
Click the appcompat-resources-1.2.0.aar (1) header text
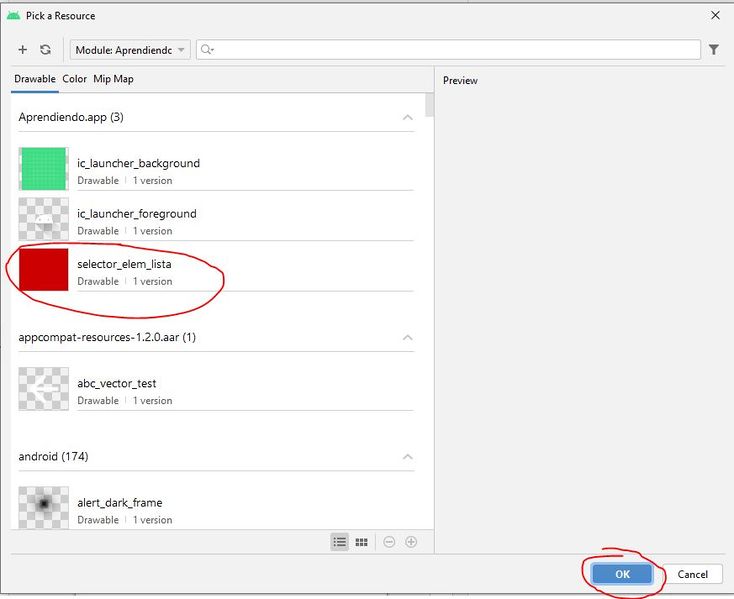pos(107,337)
